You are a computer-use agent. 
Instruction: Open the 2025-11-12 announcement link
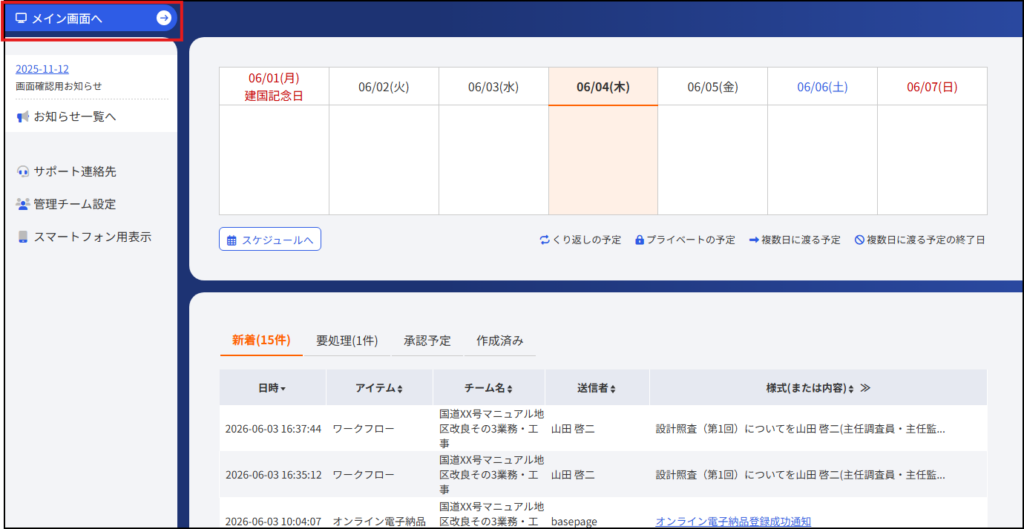[42, 69]
